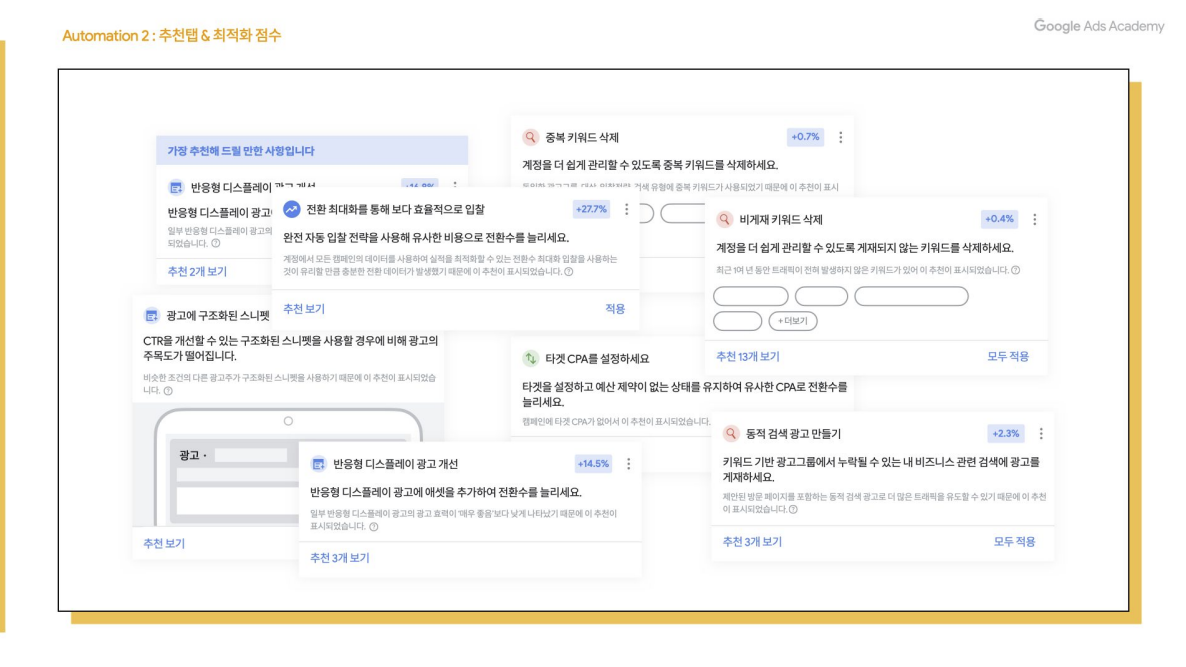The image size is (1186, 667).
Task: Click the 중복 키워드 삭제 heading
Action: [582, 137]
